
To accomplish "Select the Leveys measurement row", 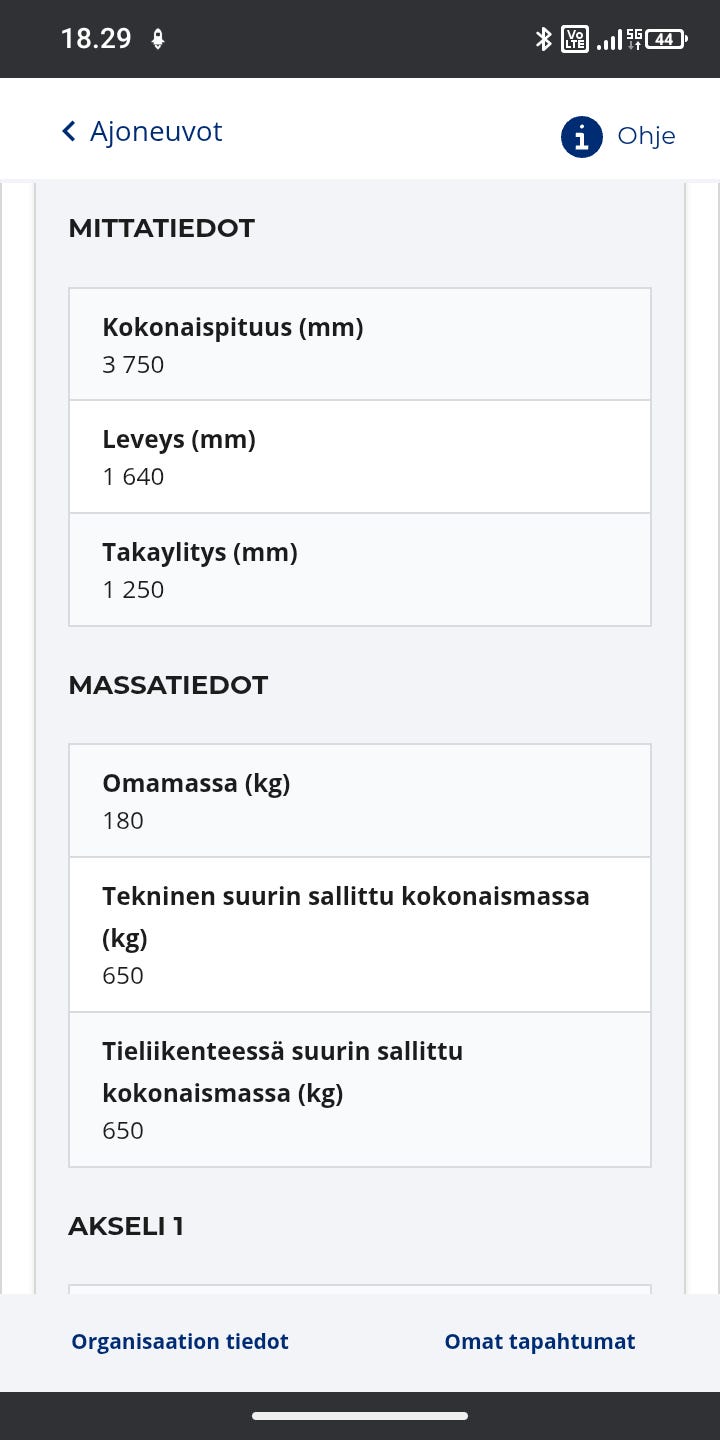I will (360, 457).
